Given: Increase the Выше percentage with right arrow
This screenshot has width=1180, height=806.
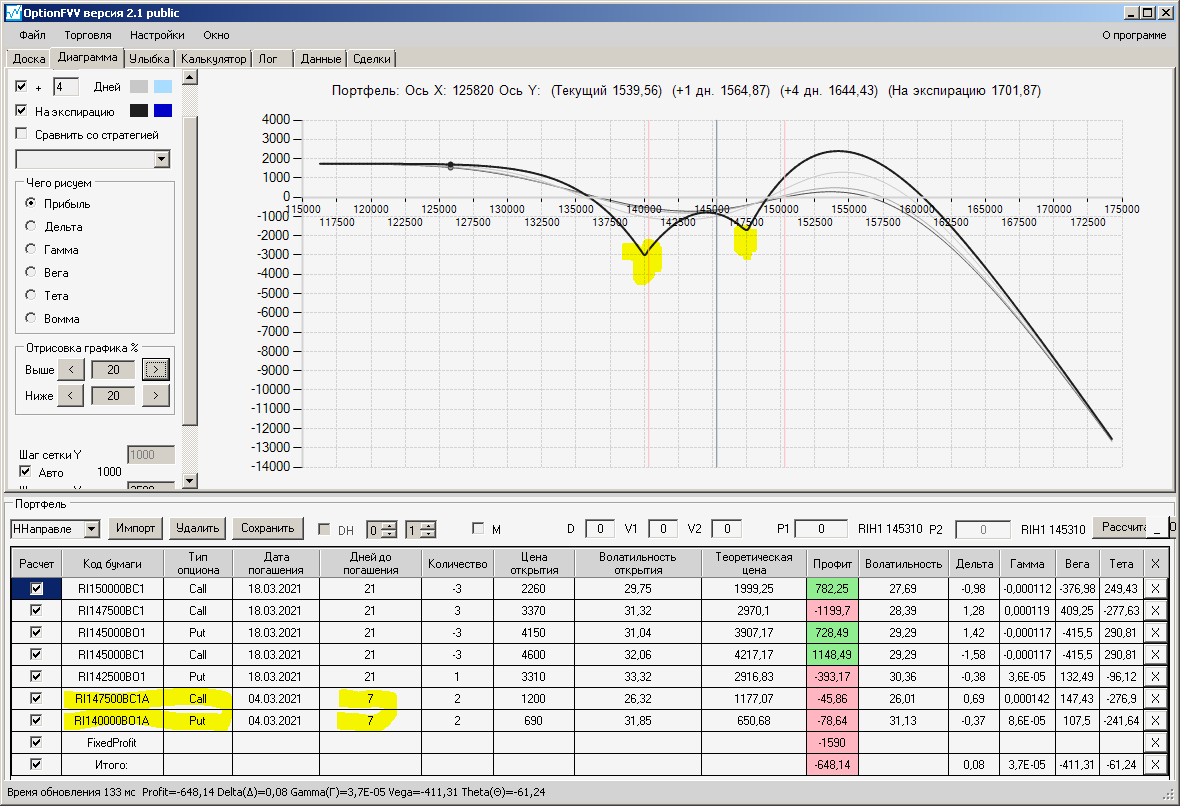Looking at the screenshot, I should pos(156,370).
